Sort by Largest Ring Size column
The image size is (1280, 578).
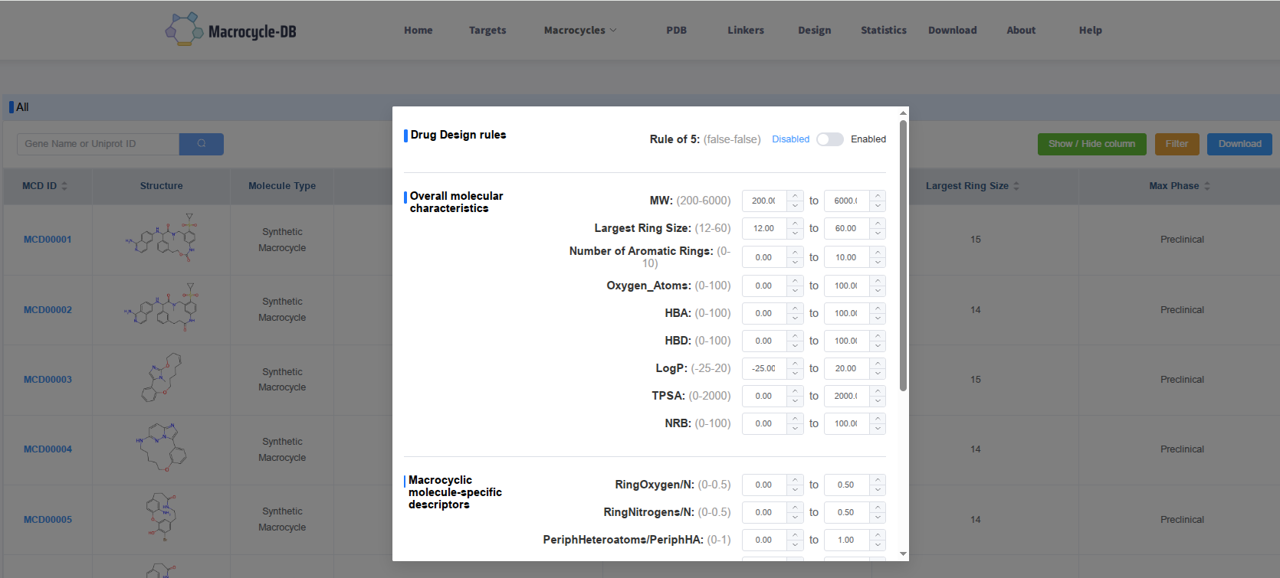[1017, 186]
